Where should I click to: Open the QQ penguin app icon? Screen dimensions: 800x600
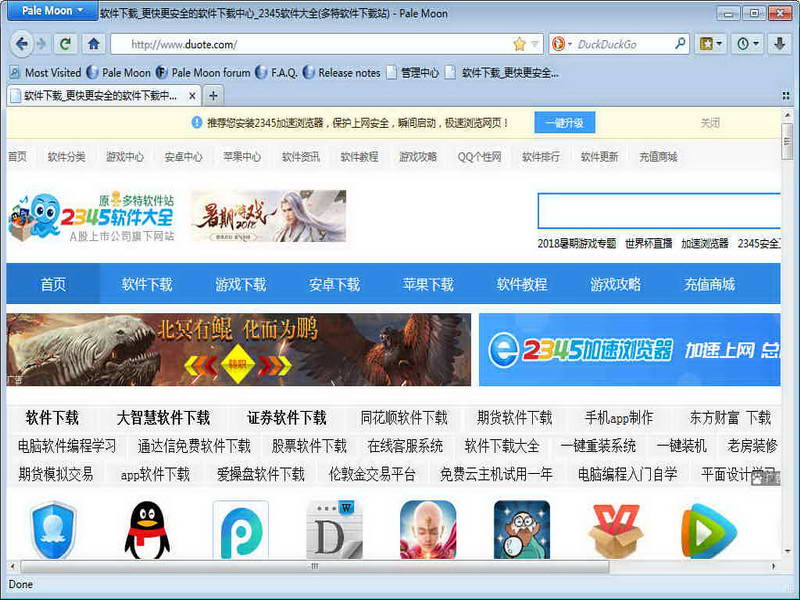click(147, 530)
